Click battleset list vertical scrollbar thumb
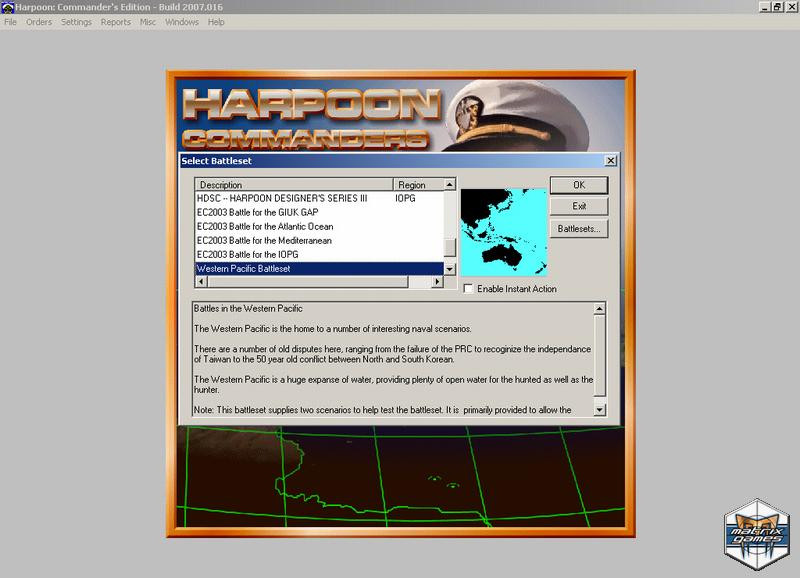The width and height of the screenshot is (800, 578). tap(449, 248)
